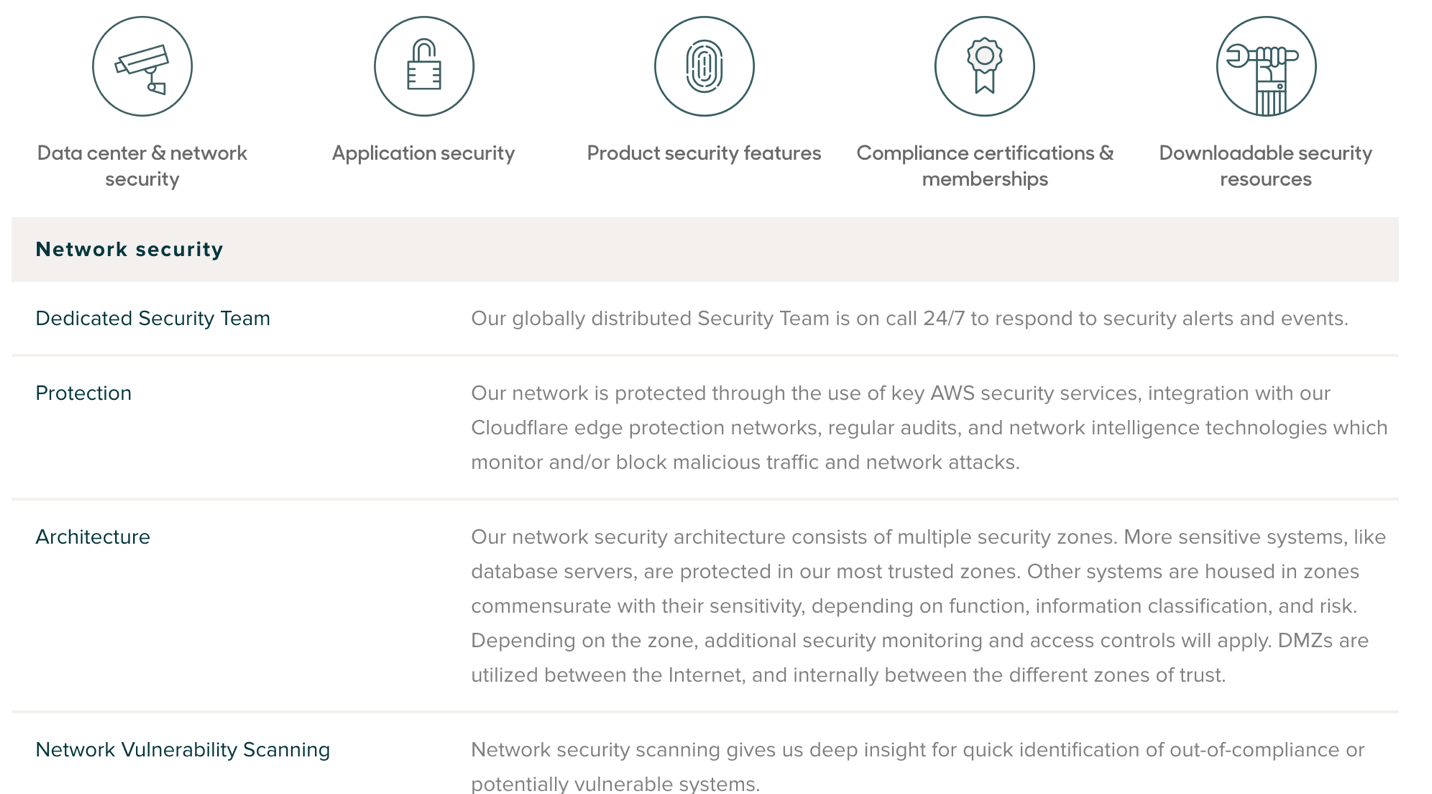Select the Data center & network security camera icon
This screenshot has height=794, width=1432.
click(x=142, y=65)
